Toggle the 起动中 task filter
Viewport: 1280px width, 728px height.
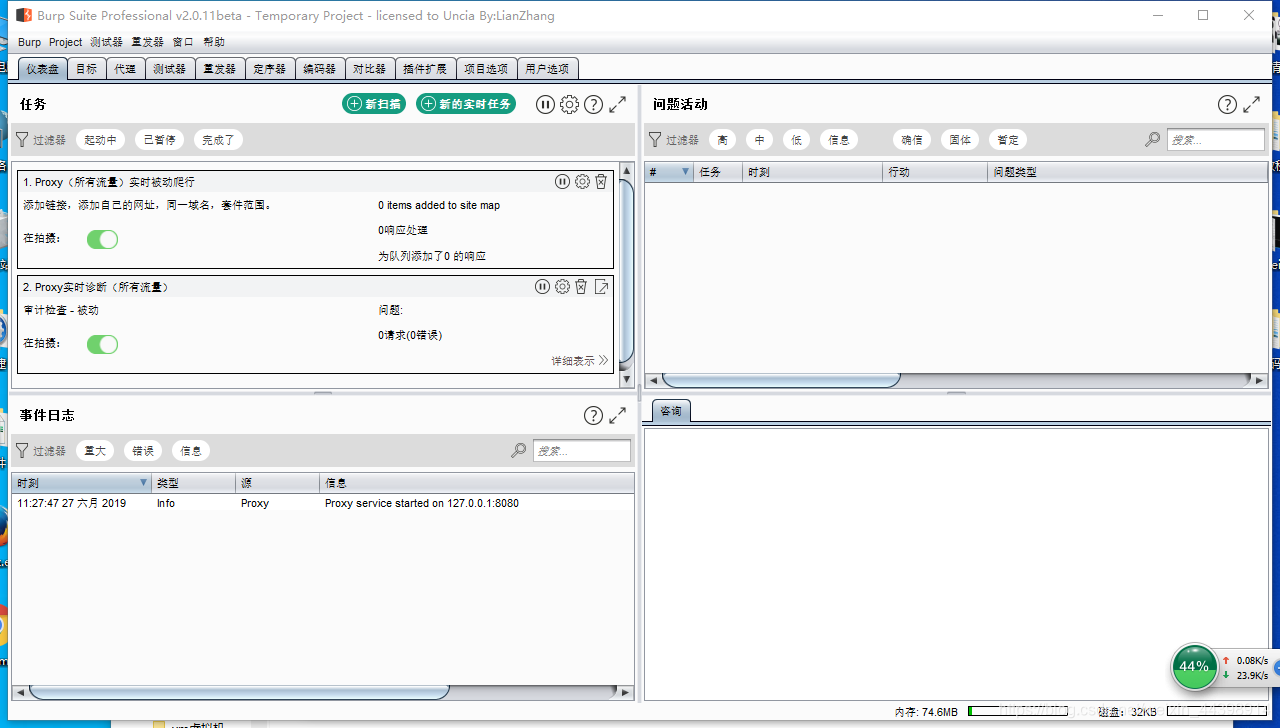tap(100, 140)
